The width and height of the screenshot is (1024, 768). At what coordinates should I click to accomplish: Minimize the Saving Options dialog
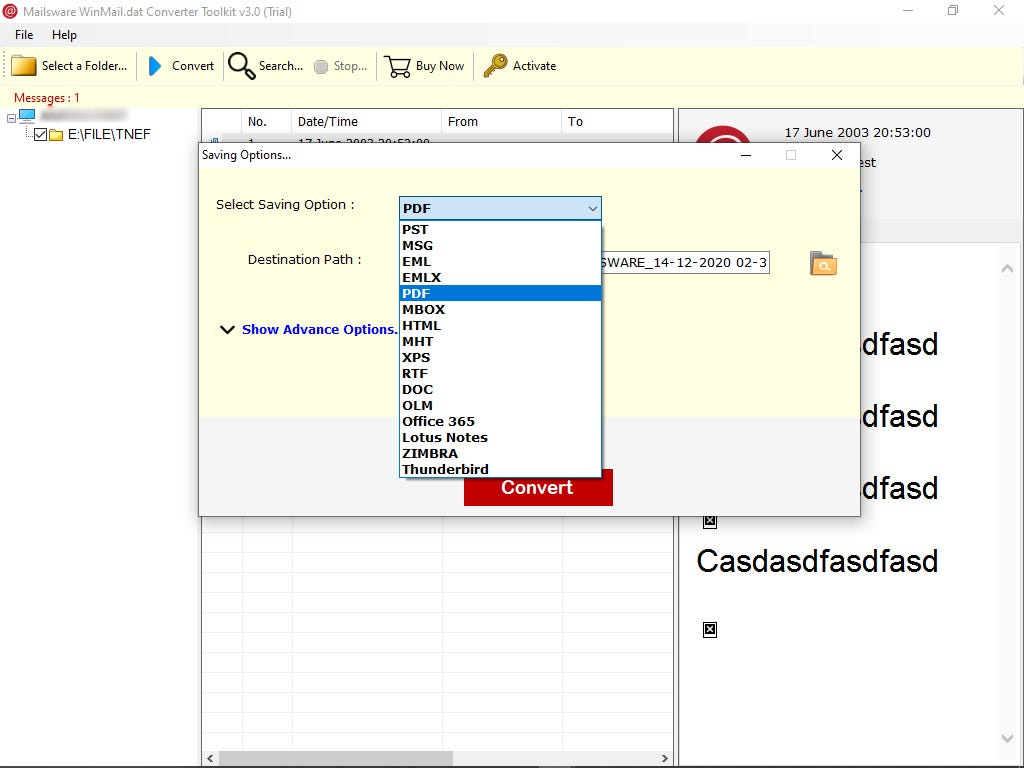746,155
